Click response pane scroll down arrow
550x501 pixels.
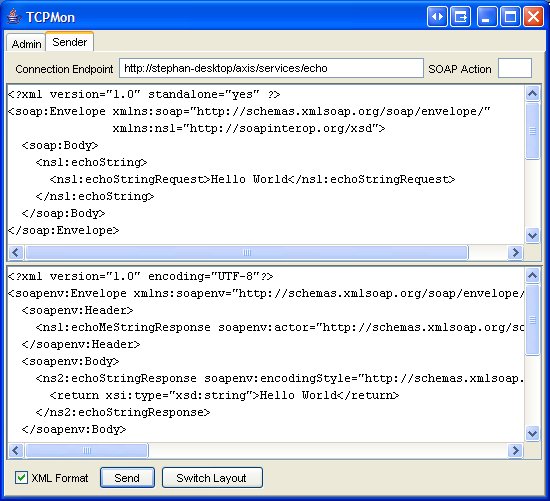click(x=532, y=433)
